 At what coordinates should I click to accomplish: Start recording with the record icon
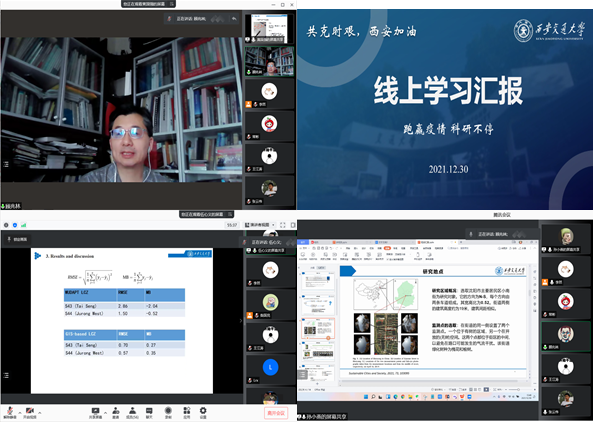pos(168,412)
